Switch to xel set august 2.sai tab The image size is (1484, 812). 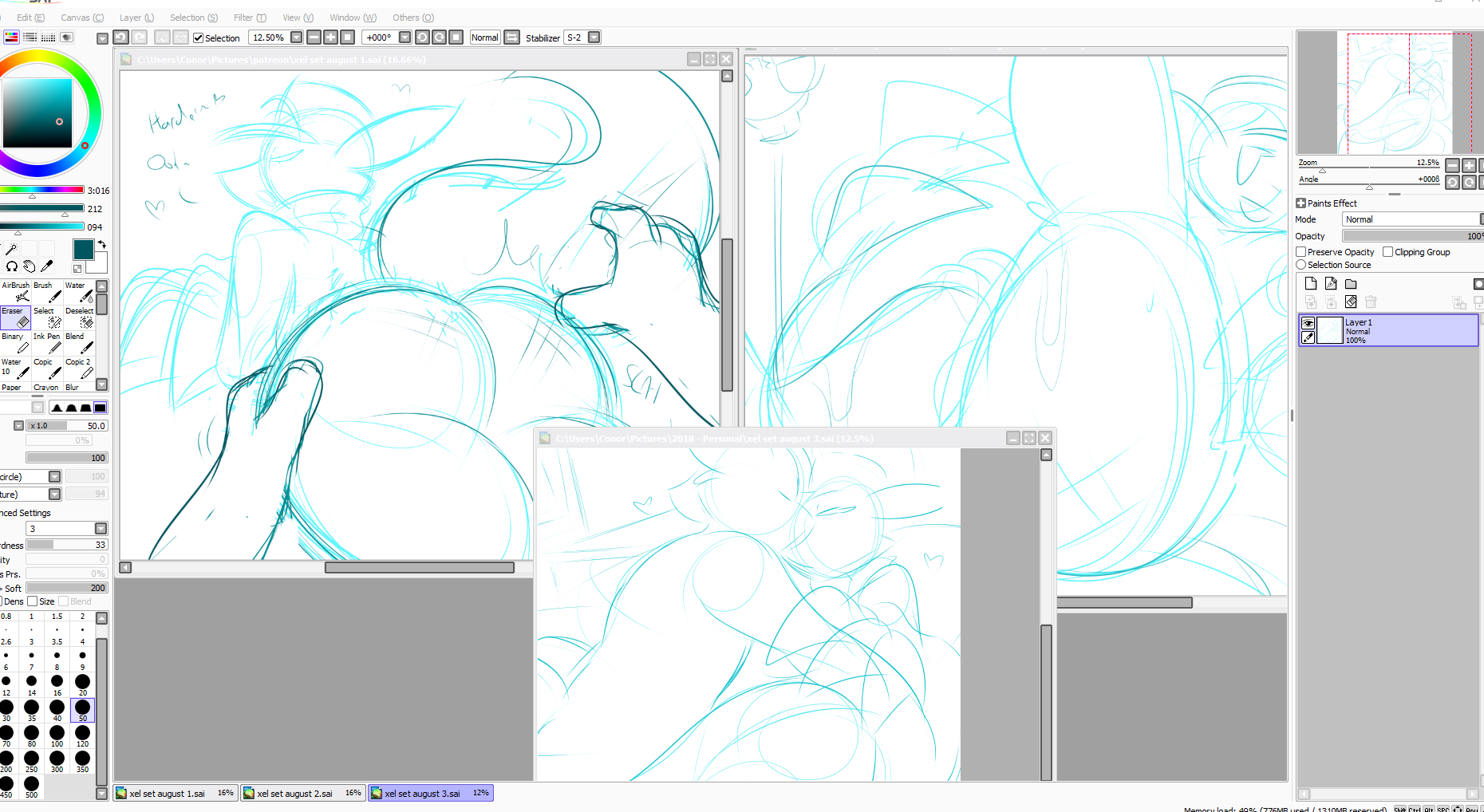pos(303,793)
